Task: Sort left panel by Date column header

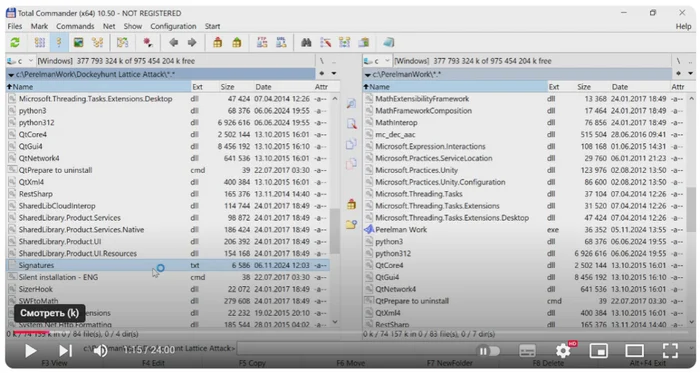Action: click(x=283, y=87)
